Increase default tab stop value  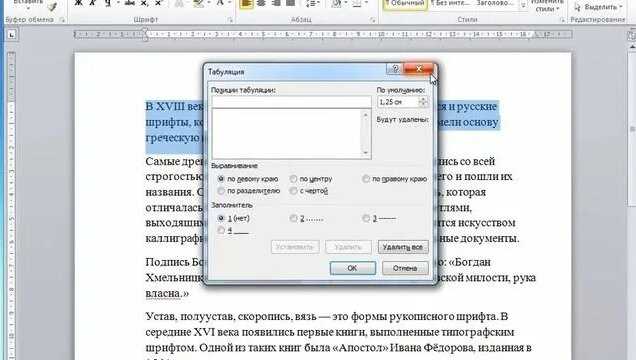point(423,99)
